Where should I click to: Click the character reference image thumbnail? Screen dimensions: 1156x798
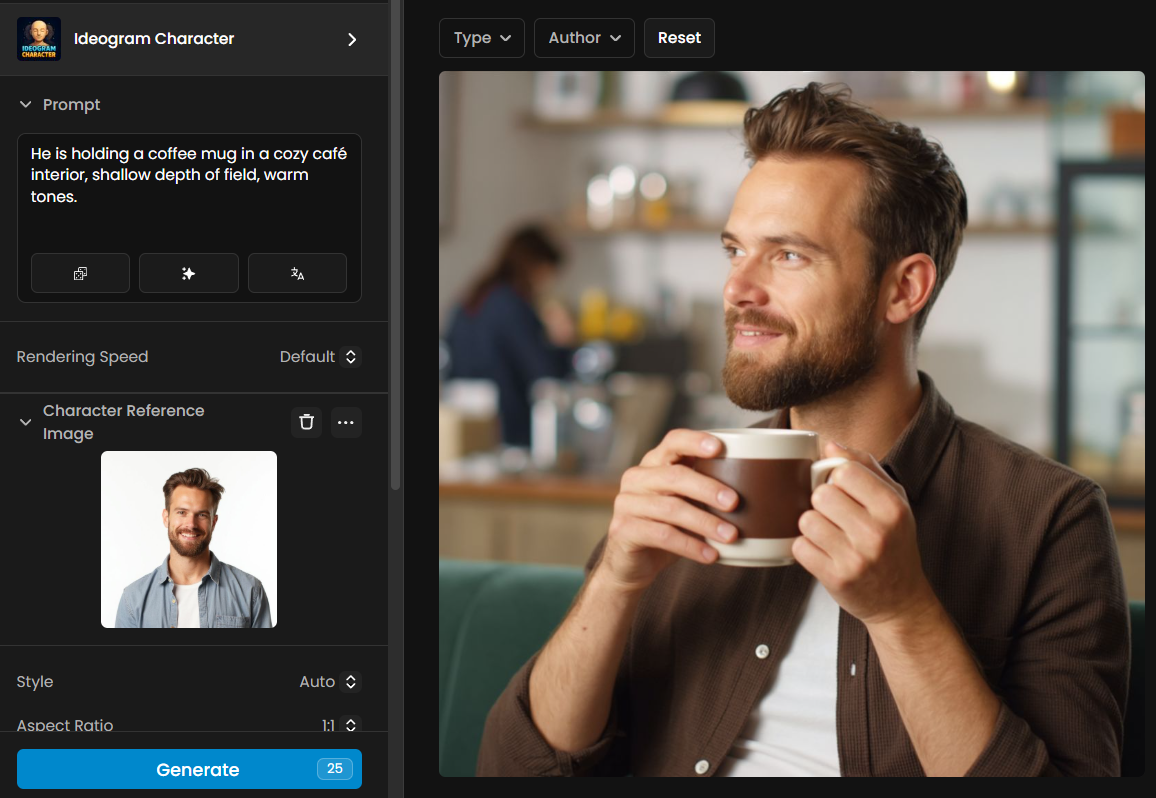[189, 539]
